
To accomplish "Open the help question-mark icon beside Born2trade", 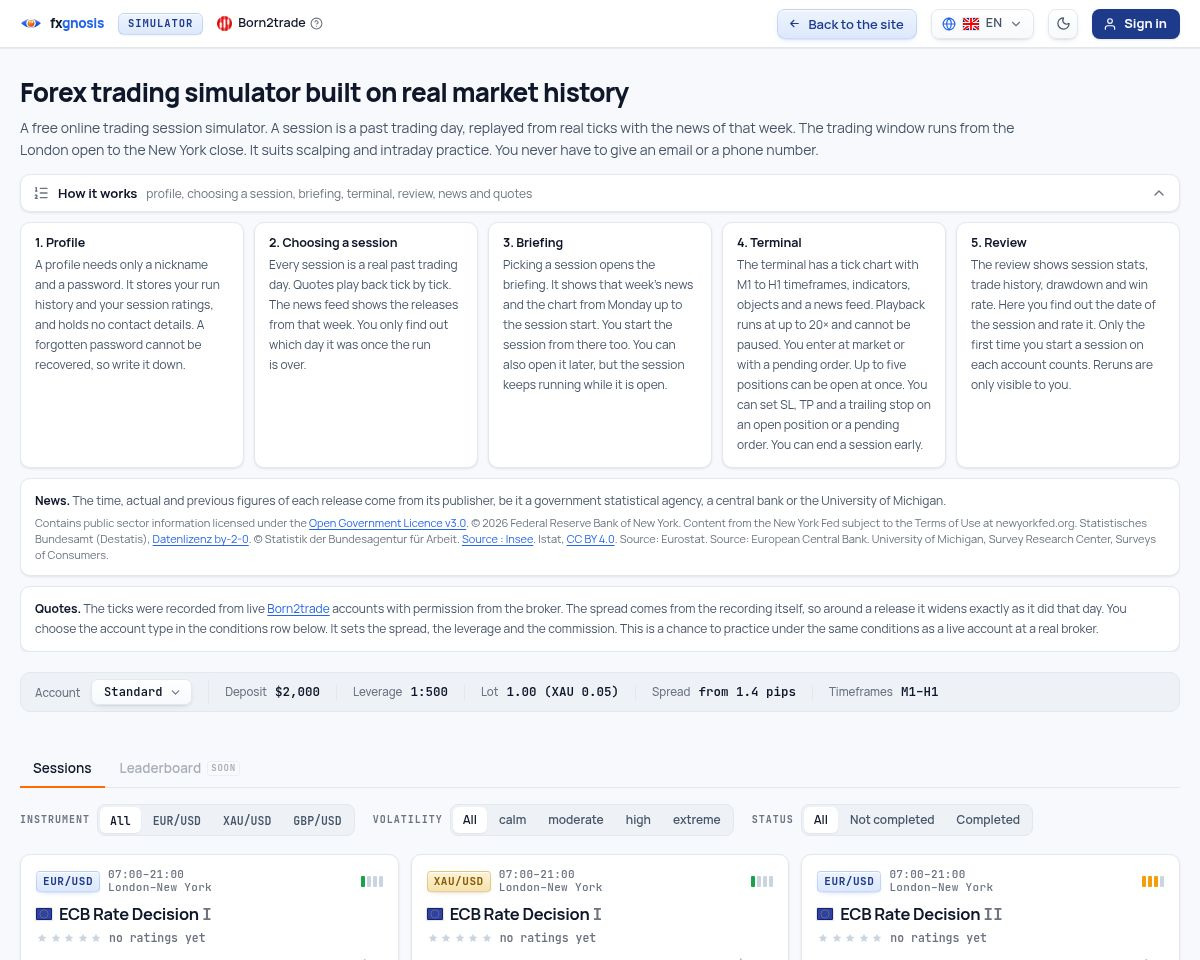I will coord(317,23).
